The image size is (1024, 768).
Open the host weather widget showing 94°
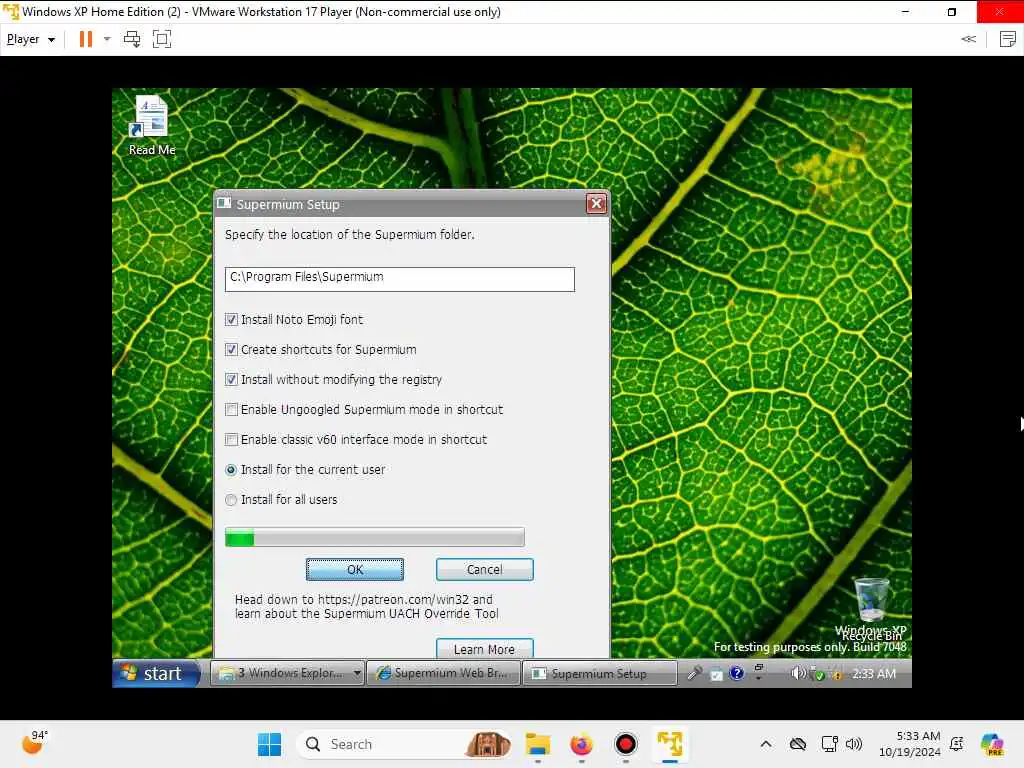pyautogui.click(x=34, y=743)
